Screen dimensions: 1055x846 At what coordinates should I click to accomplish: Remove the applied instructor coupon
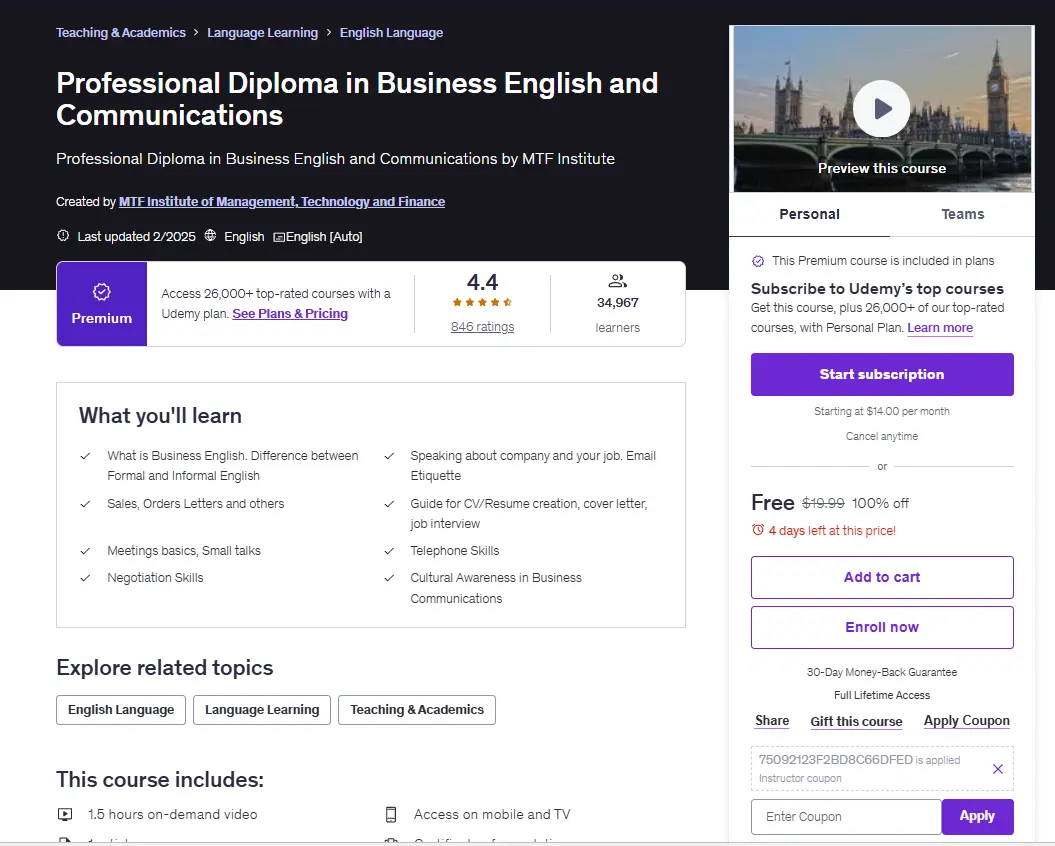[x=998, y=769]
